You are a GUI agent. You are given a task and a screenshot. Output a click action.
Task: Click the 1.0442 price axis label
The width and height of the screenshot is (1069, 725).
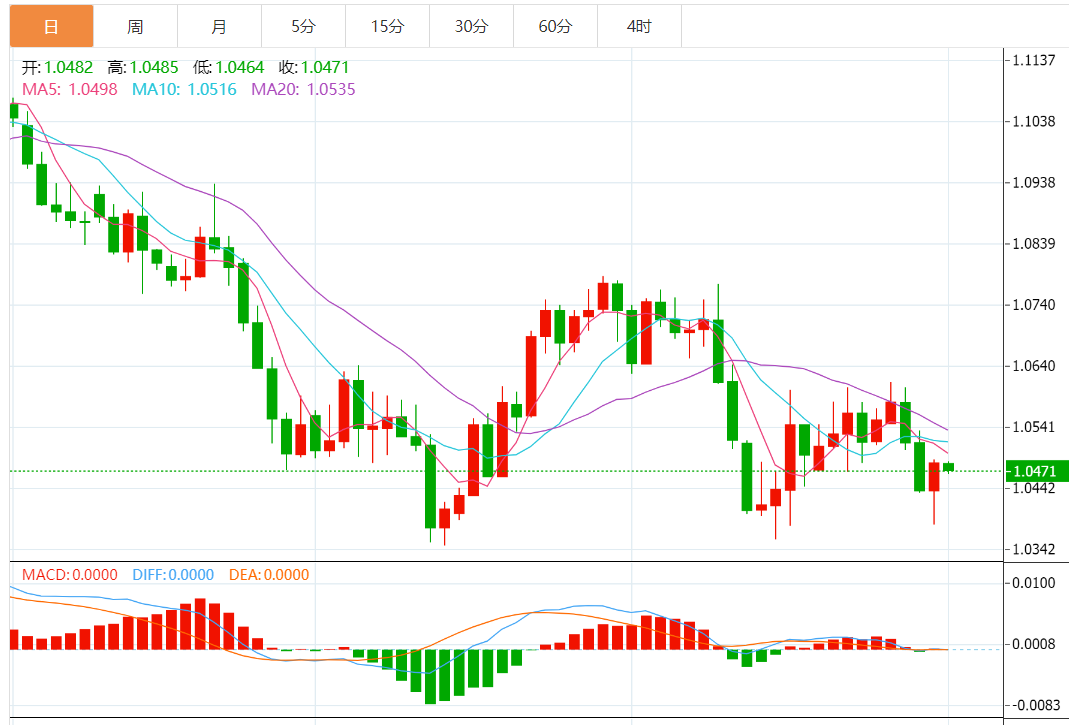tap(1034, 488)
